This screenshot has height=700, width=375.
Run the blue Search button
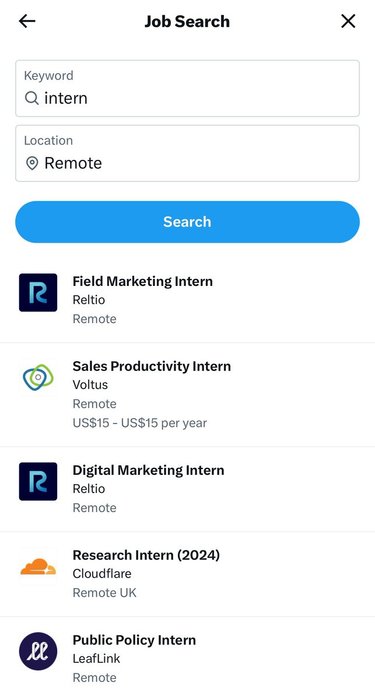pyautogui.click(x=188, y=222)
